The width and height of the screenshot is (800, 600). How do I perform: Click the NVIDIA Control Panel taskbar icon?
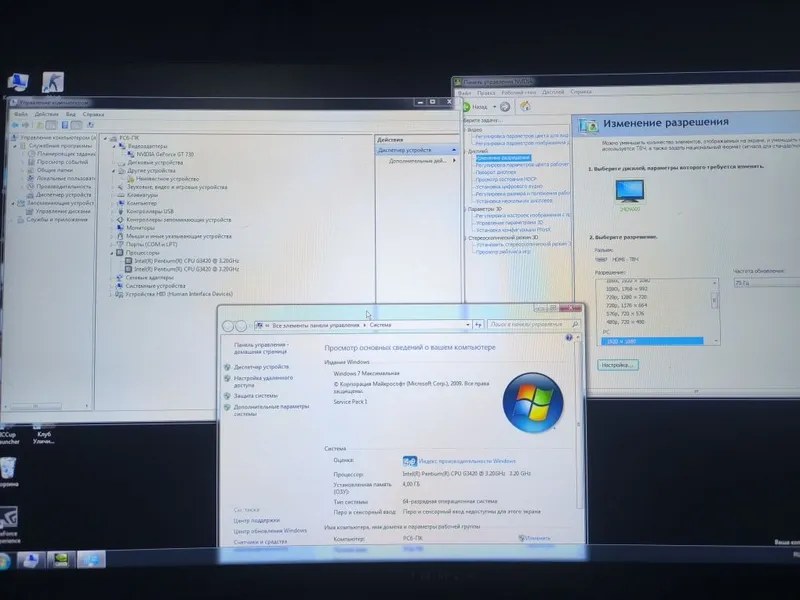(61, 560)
